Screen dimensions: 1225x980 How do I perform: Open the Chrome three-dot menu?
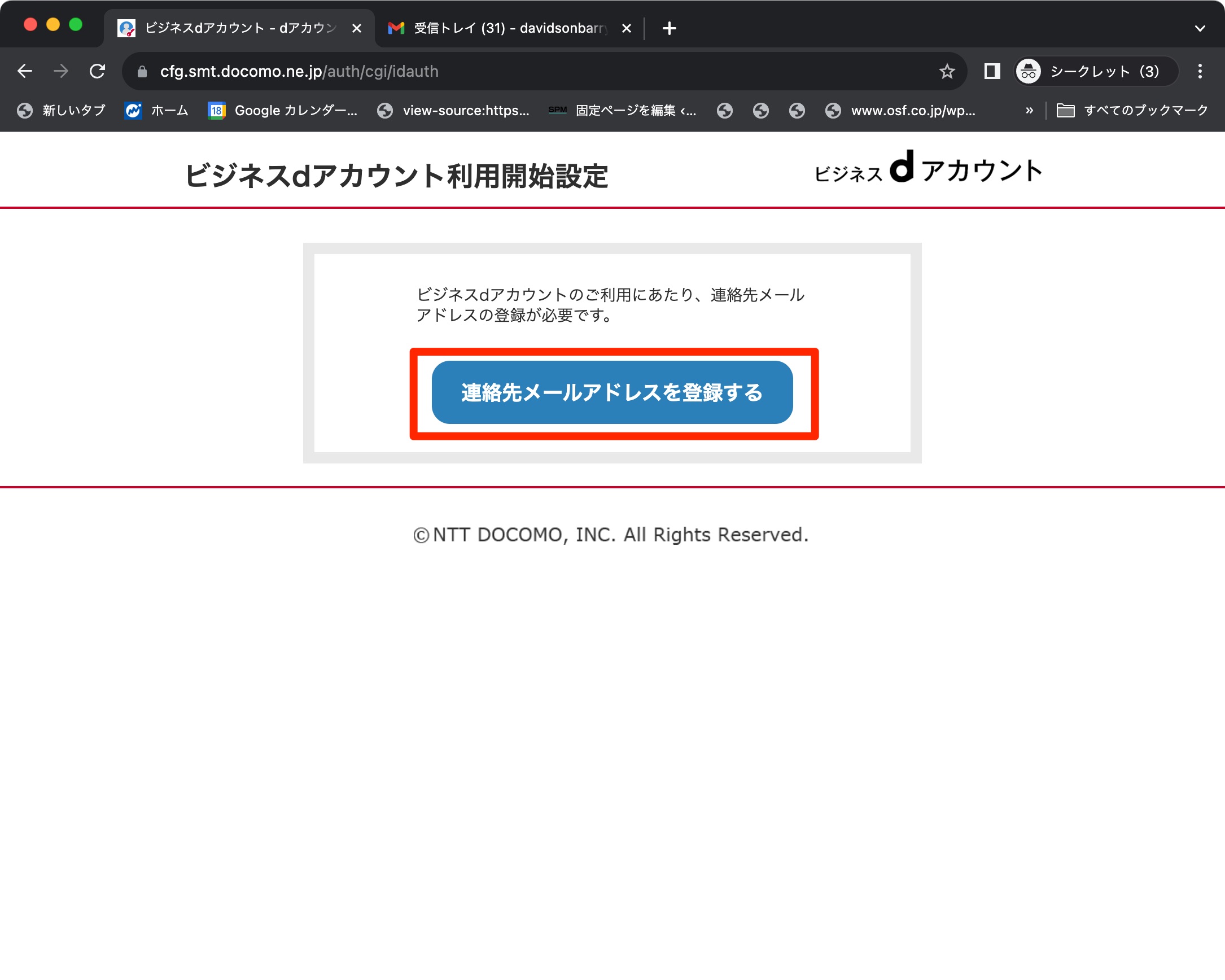[x=1200, y=71]
